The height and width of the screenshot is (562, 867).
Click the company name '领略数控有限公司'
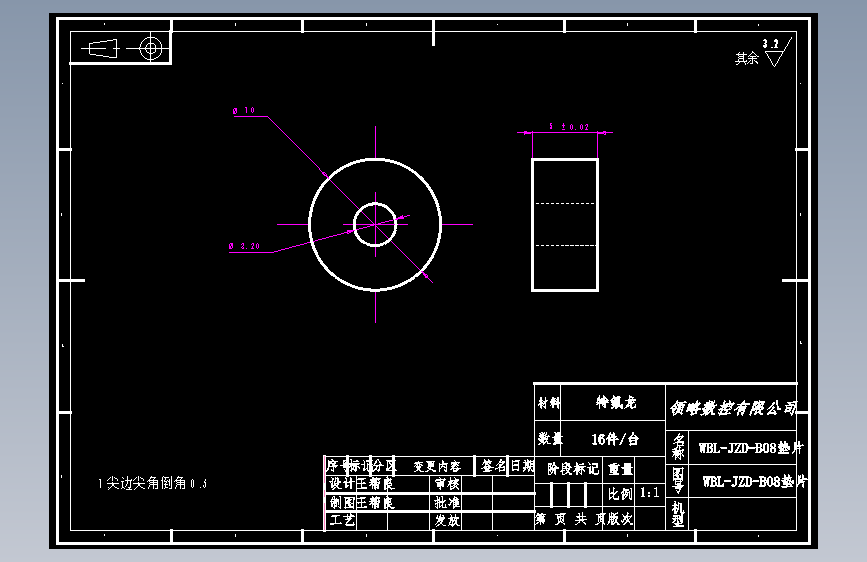click(733, 408)
